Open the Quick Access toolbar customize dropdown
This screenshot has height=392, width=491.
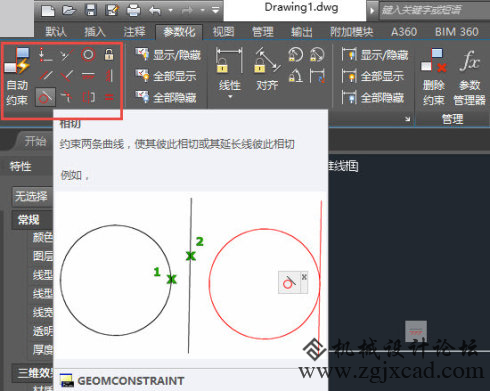216,10
